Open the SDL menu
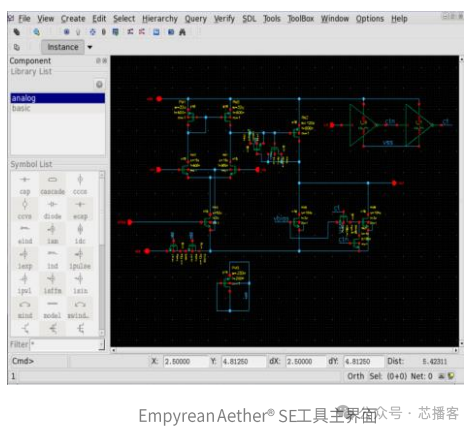The width and height of the screenshot is (474, 432). (x=249, y=19)
